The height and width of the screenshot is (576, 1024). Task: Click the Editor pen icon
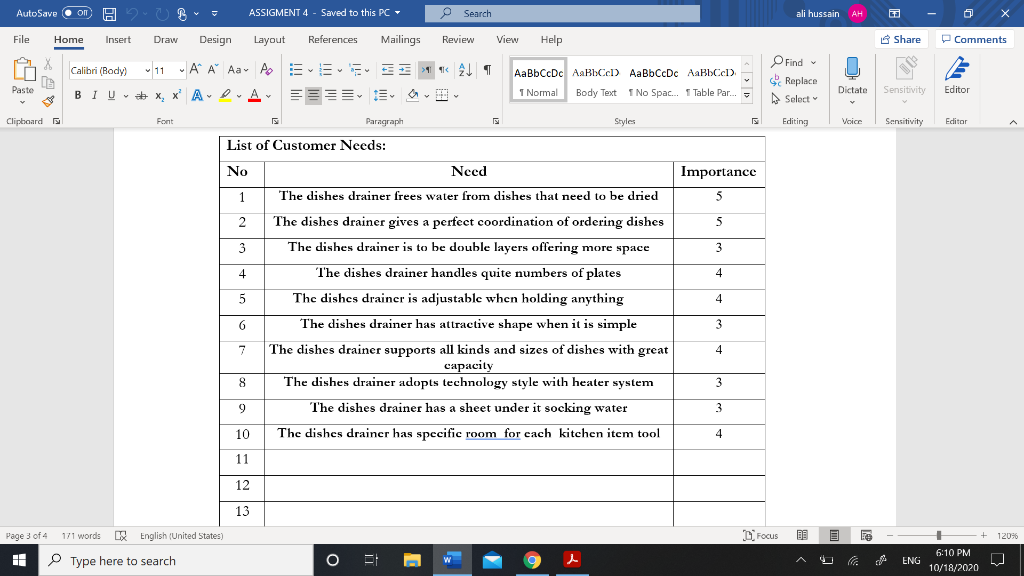coord(957,69)
